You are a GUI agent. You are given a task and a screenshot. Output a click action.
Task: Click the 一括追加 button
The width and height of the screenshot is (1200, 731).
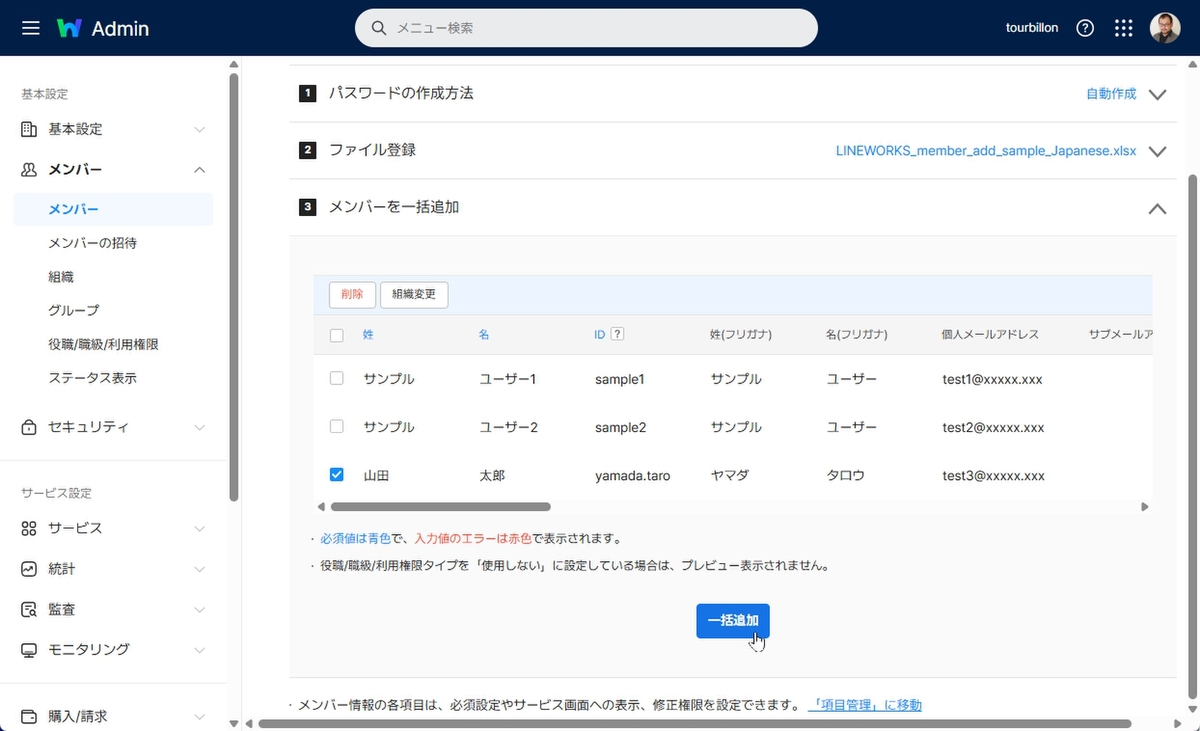[732, 620]
